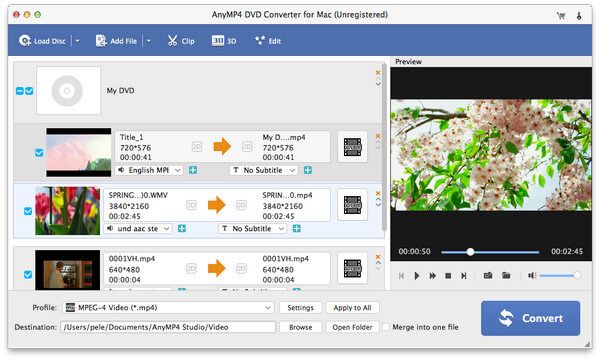Remove 0001VH.mp4 with orange X
600x360 pixels.
point(378,257)
